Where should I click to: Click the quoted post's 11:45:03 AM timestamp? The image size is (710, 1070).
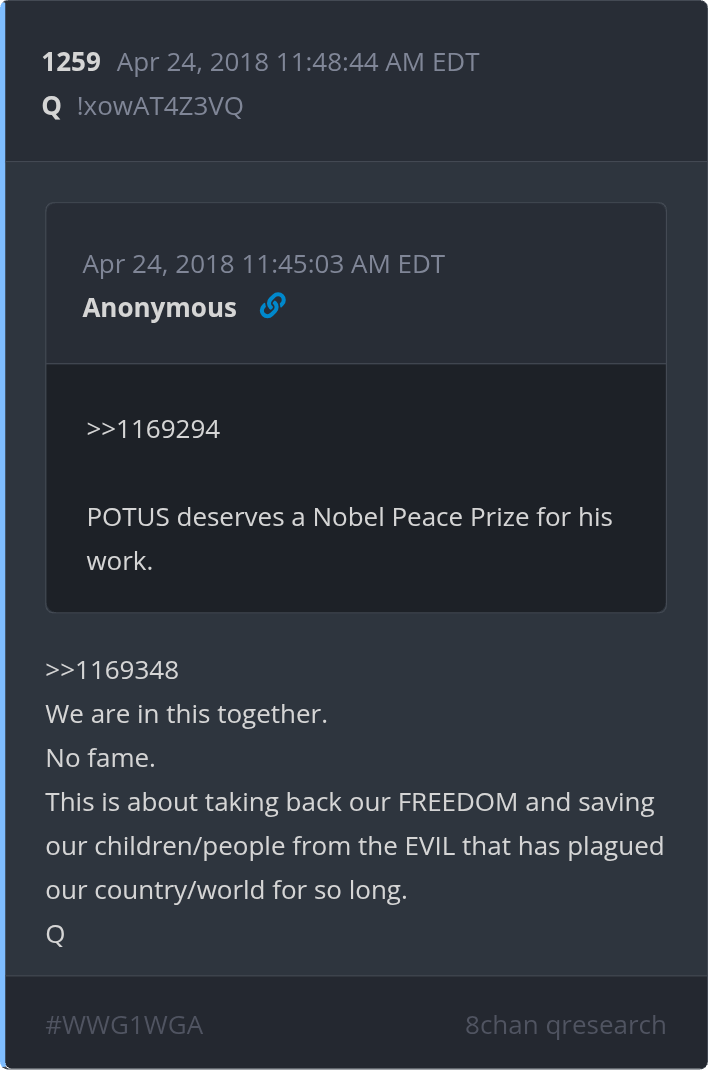click(263, 264)
